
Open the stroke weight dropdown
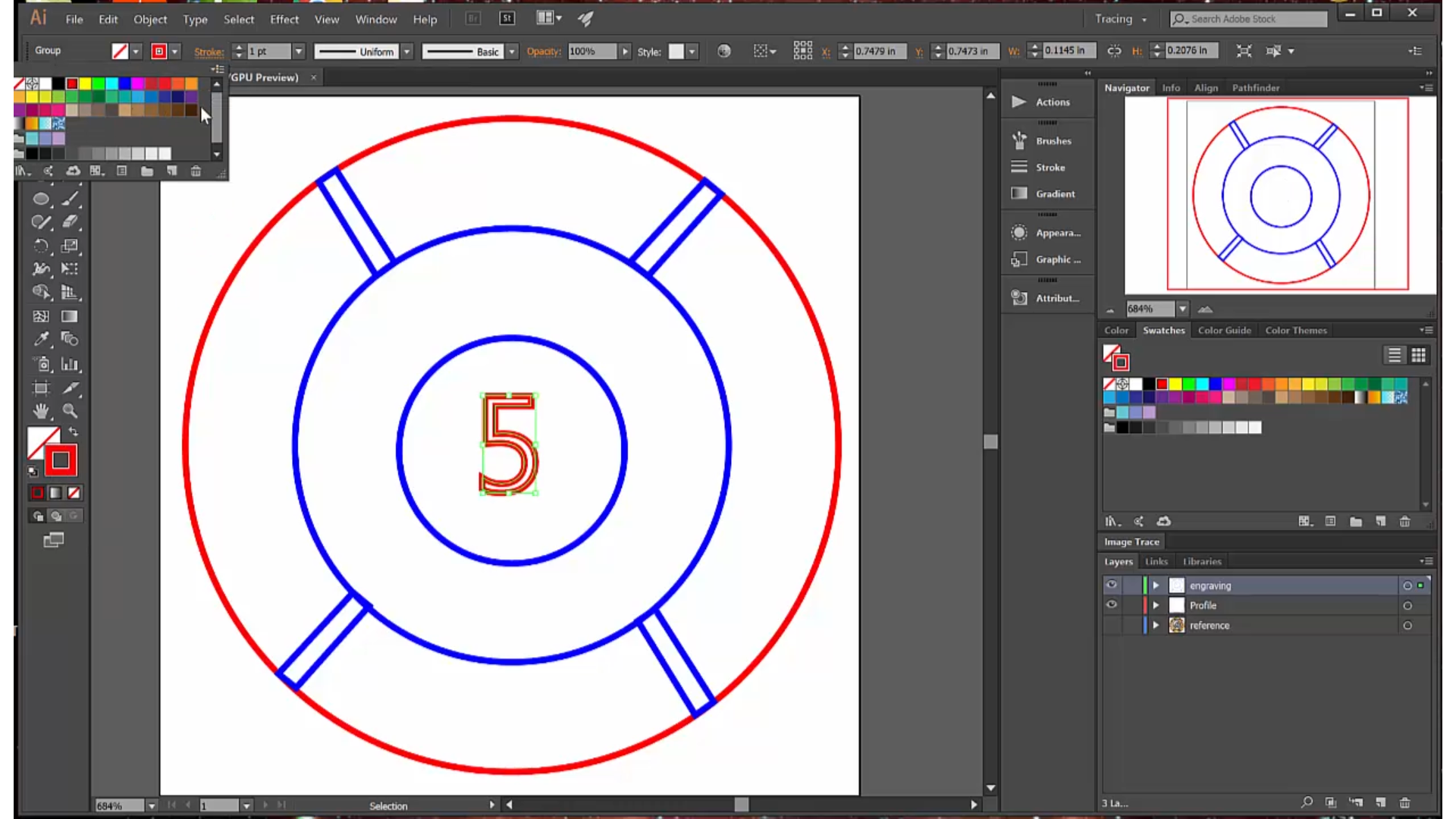click(x=298, y=51)
